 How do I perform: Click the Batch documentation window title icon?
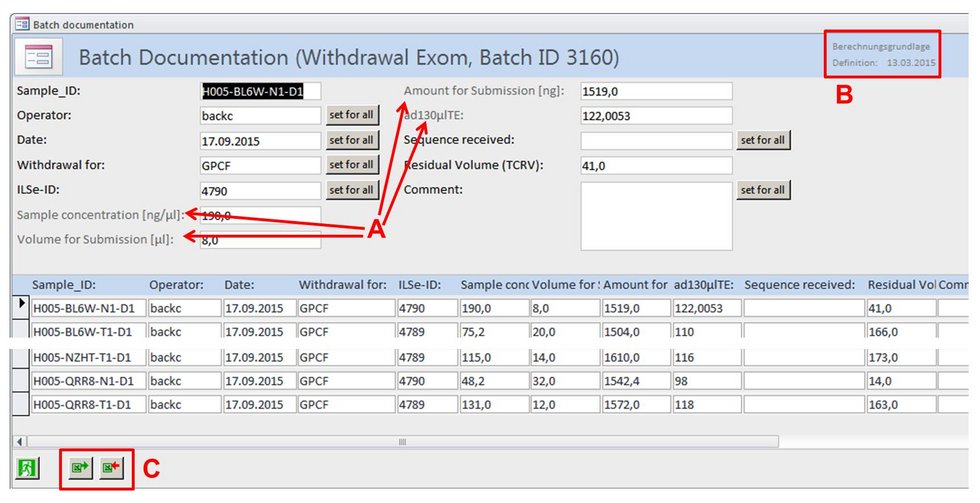(x=22, y=24)
